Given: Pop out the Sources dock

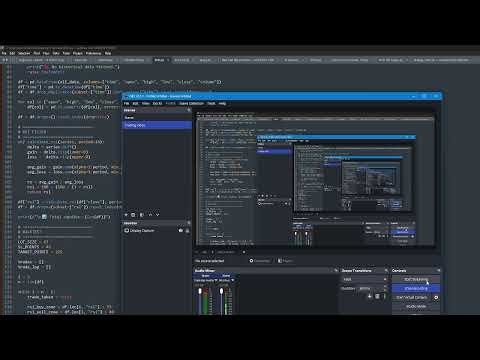Looking at the screenshot, I should click(x=189, y=223).
